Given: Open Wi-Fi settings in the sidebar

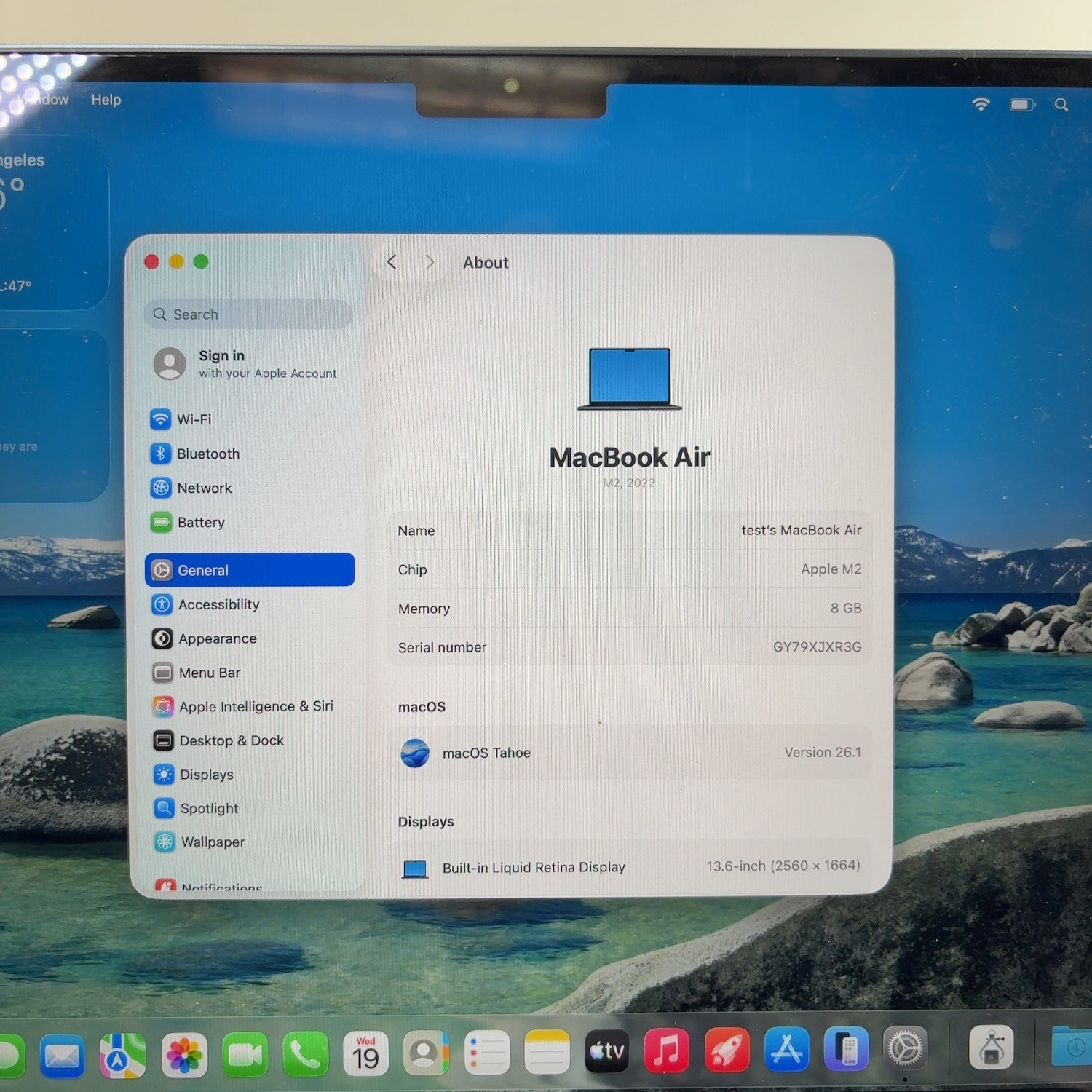Looking at the screenshot, I should coord(194,419).
